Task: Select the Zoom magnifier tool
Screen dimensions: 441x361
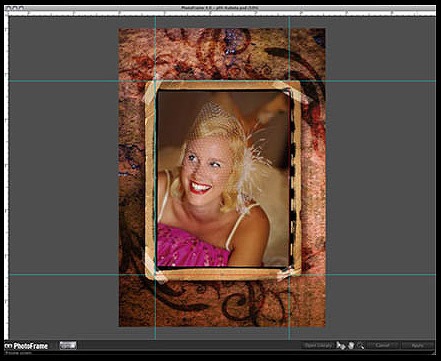Action: pyautogui.click(x=360, y=345)
